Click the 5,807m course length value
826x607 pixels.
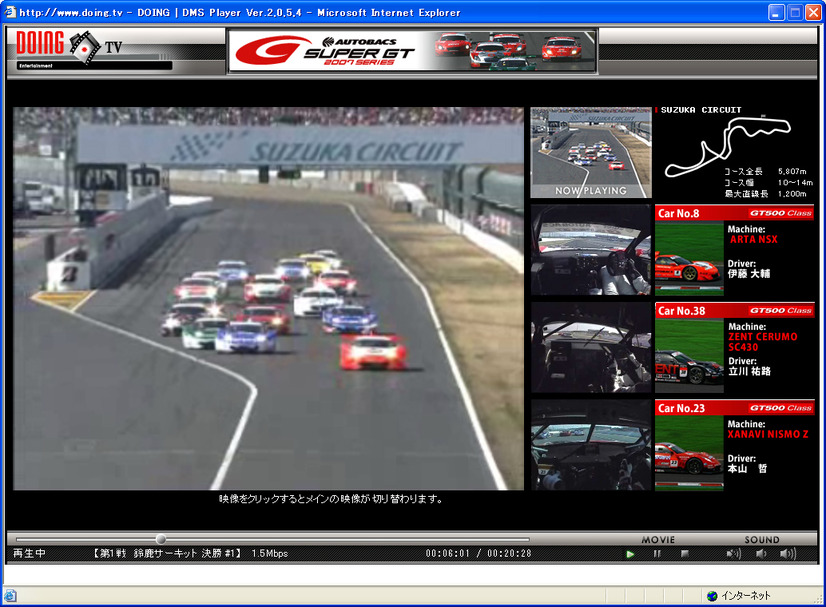[792, 171]
